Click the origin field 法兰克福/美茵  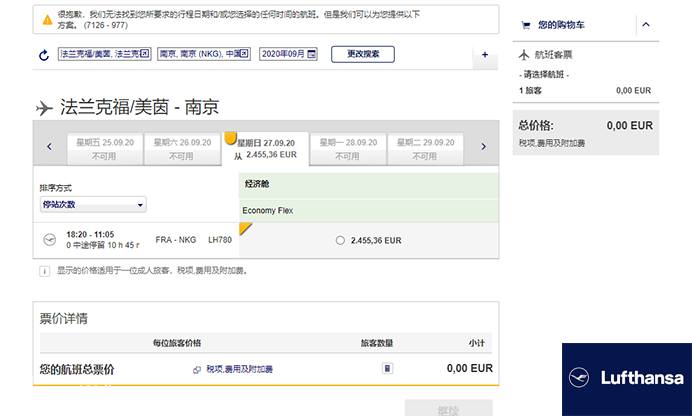tap(105, 54)
